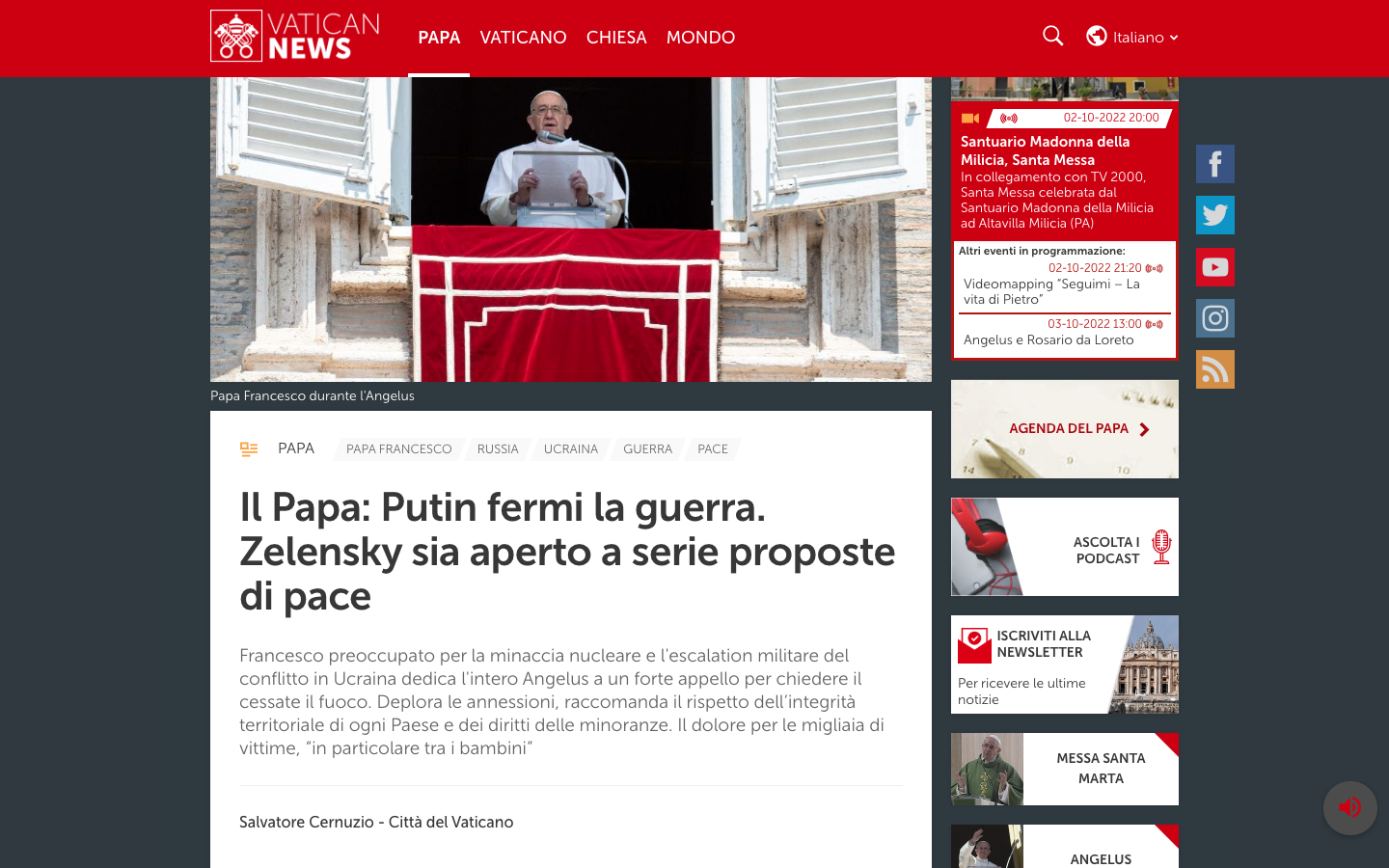Expand the Italiano language dropdown
Screen dimensions: 1389x868
tap(1132, 38)
